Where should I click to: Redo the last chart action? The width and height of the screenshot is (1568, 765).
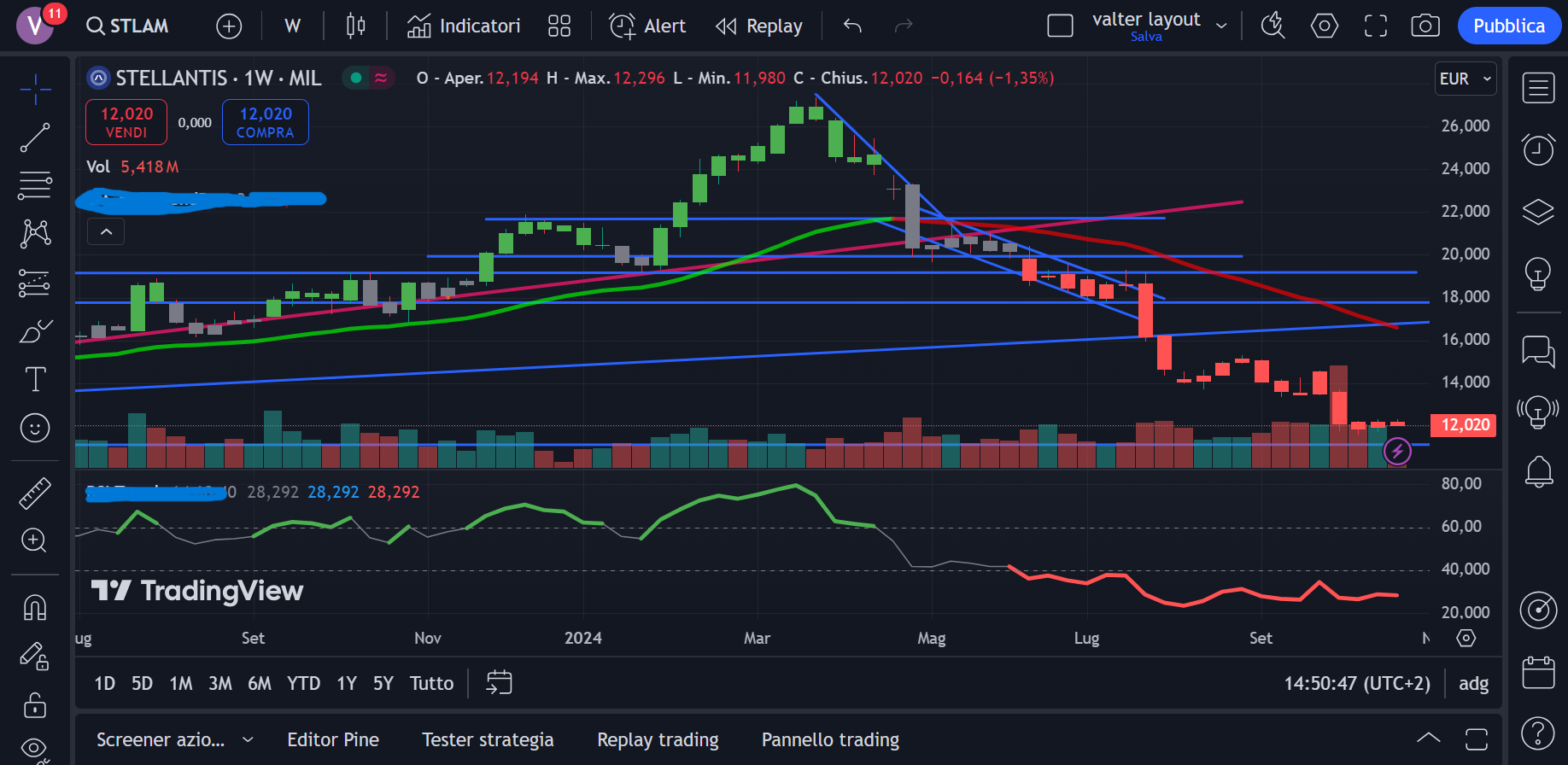[x=904, y=26]
